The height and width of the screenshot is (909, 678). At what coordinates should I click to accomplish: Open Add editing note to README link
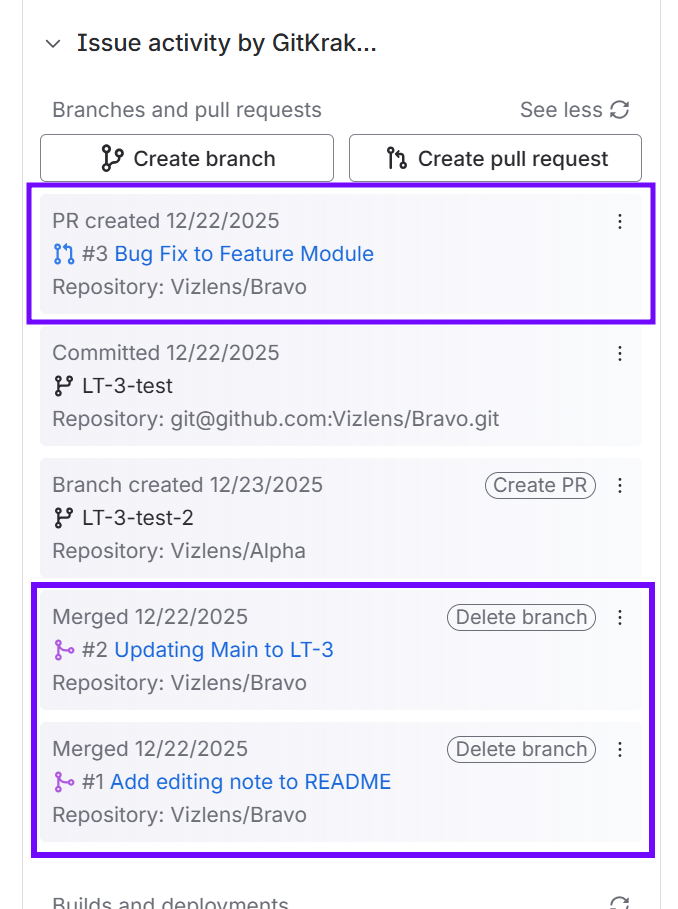coord(250,782)
